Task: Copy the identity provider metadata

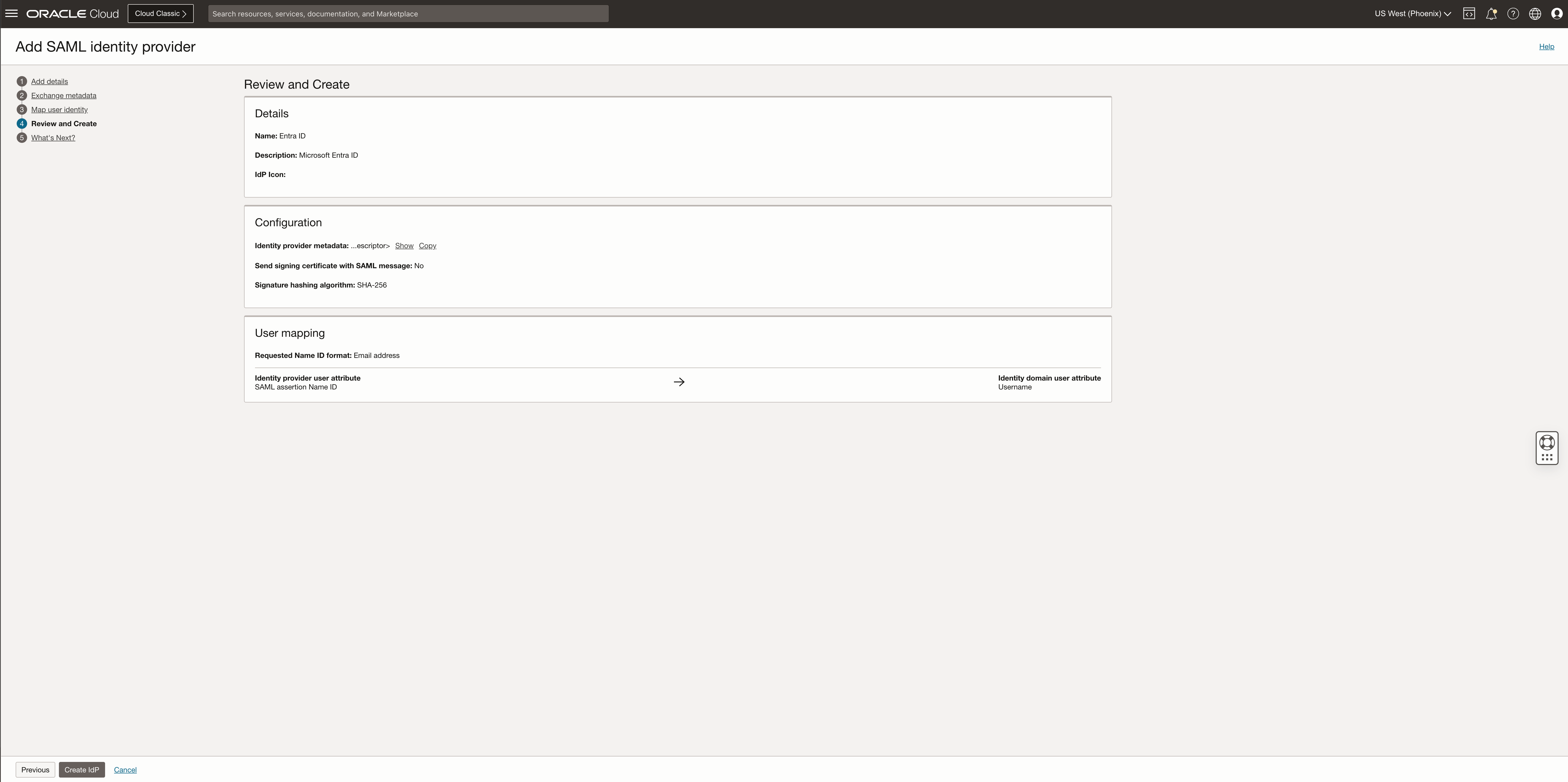Action: (x=427, y=246)
